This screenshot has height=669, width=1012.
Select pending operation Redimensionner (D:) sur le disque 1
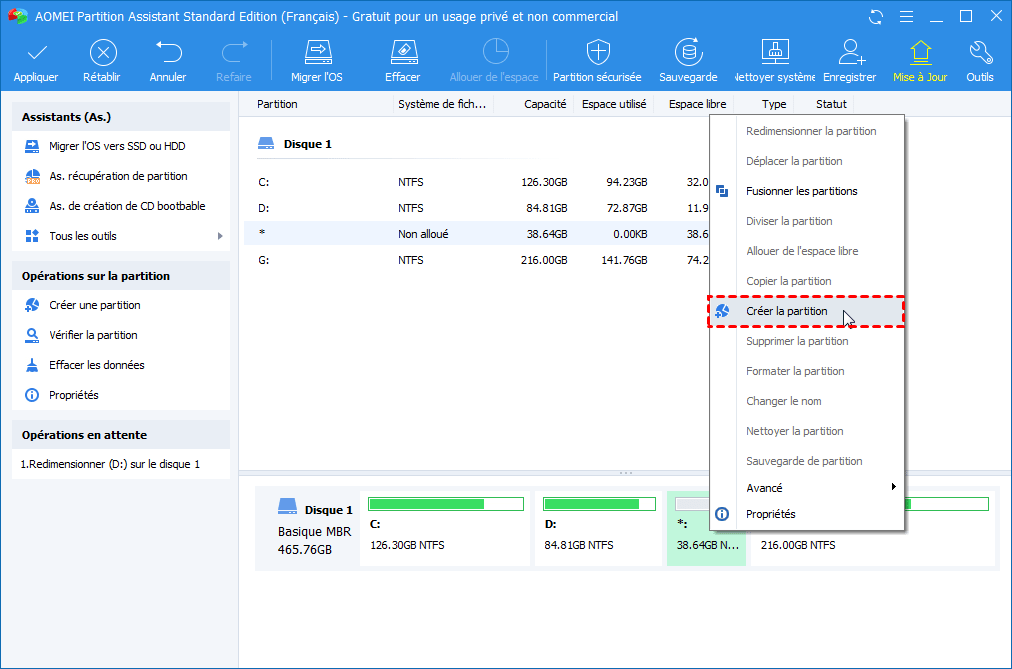(x=110, y=464)
